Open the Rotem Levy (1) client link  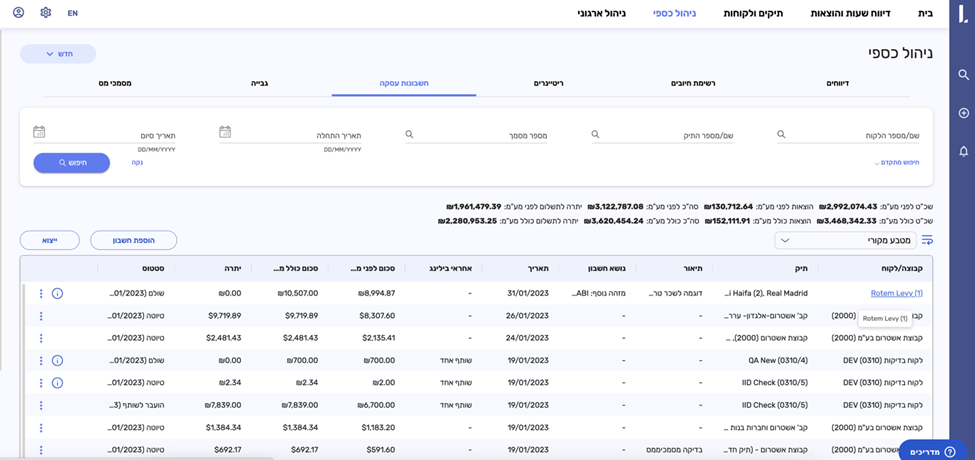pyautogui.click(x=897, y=294)
